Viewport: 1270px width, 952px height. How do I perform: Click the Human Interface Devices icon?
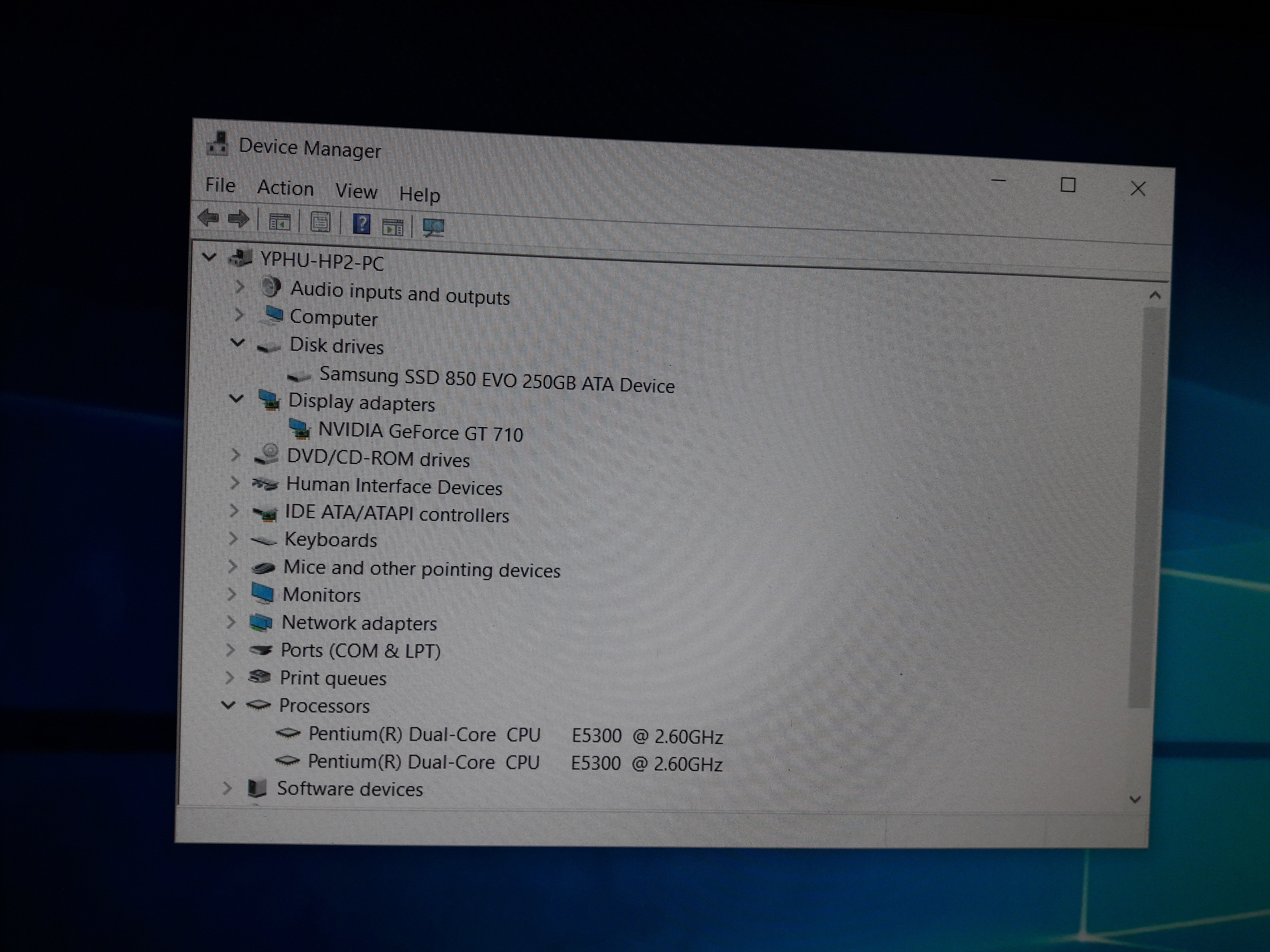click(x=265, y=484)
